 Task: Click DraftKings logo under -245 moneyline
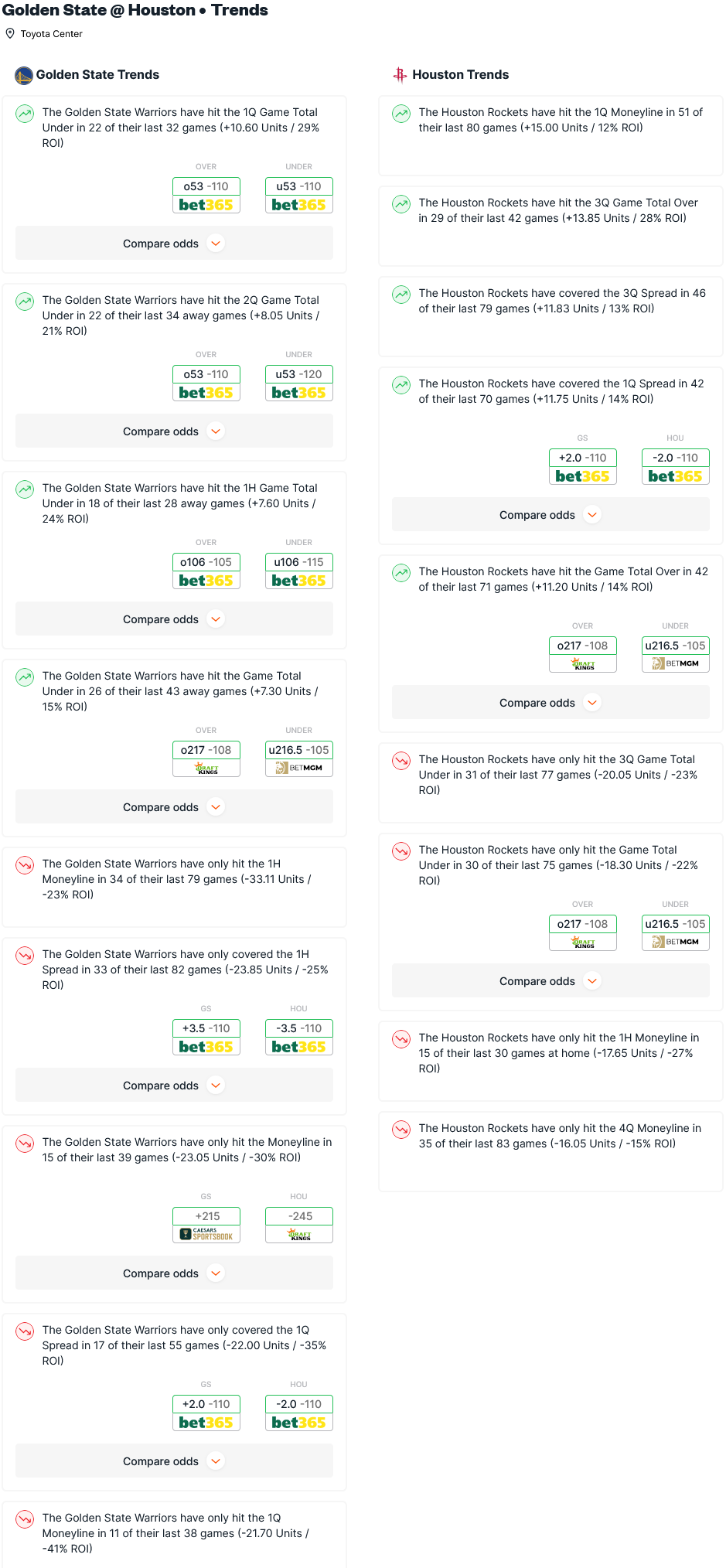(x=299, y=1234)
